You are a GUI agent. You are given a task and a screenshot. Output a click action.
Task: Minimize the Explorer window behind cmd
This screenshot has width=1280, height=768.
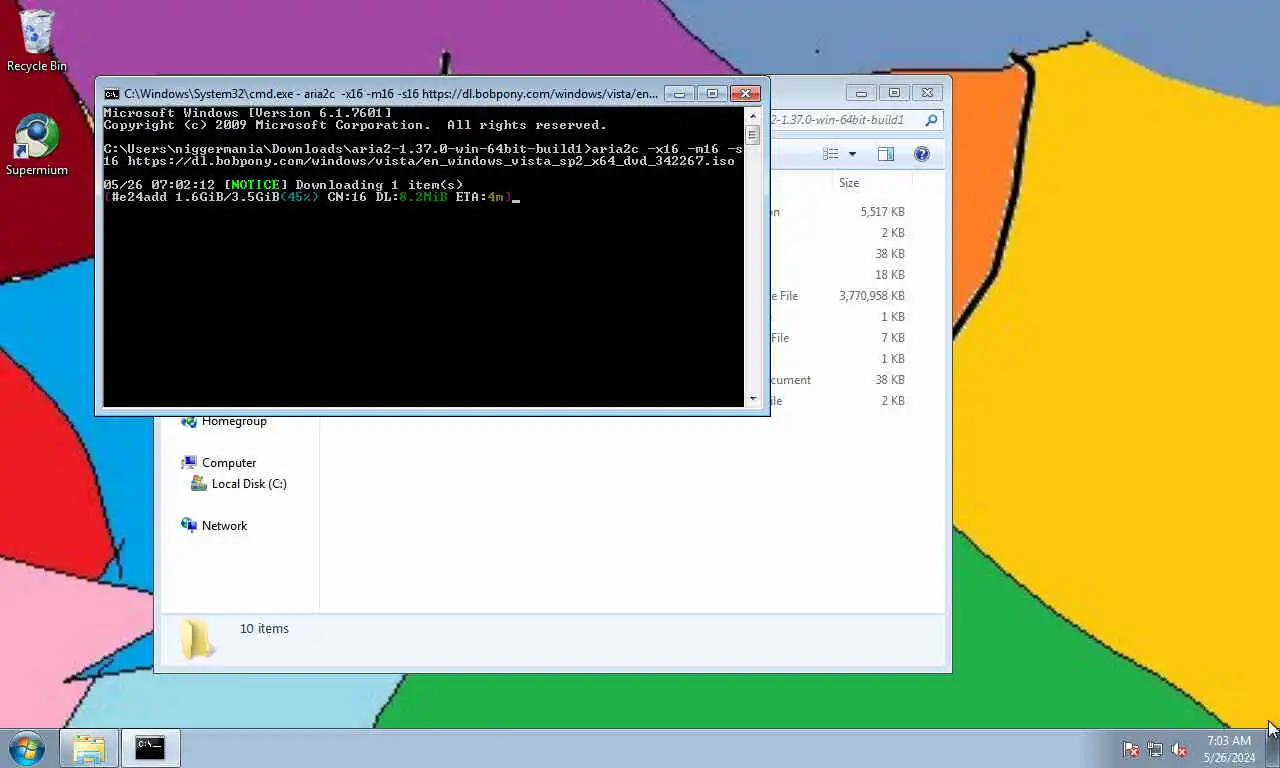click(861, 93)
